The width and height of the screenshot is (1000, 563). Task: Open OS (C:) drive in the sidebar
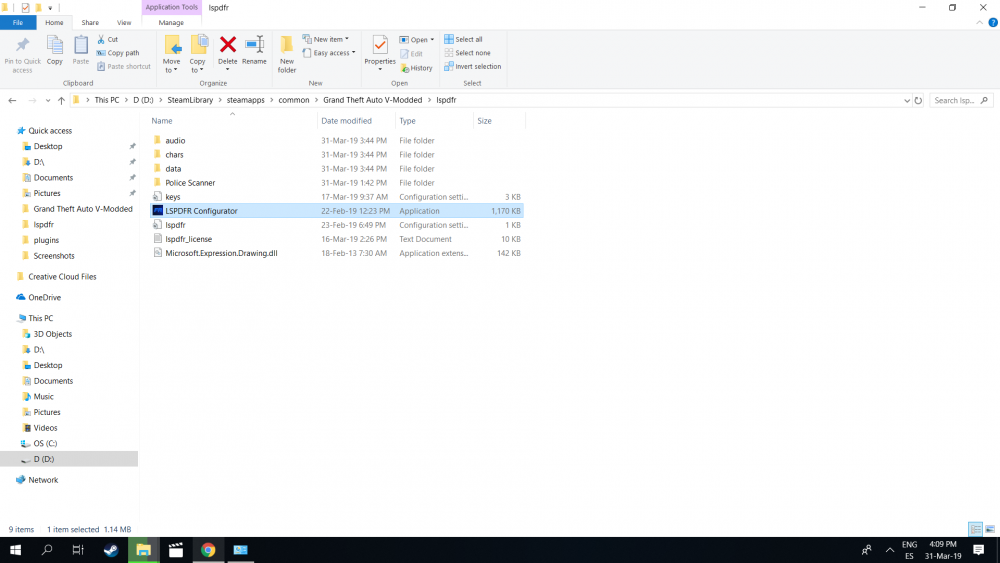(x=45, y=443)
